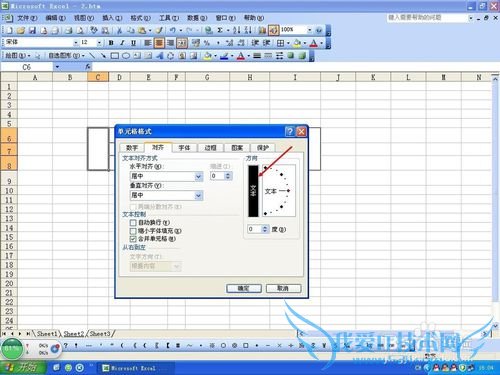The image size is (500, 375).
Task: Click the Align Right icon
Action: pos(171,43)
